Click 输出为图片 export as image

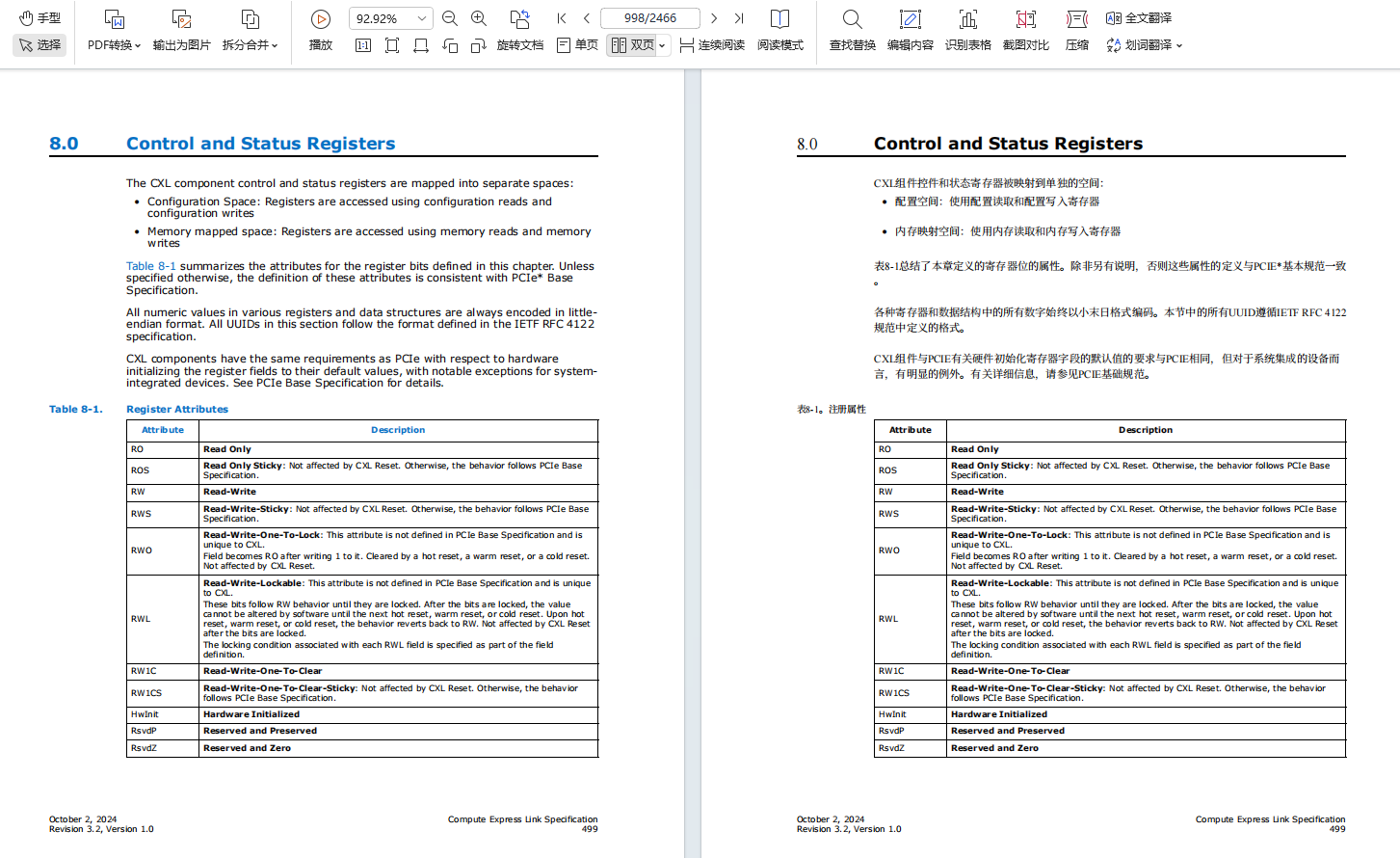tap(181, 30)
